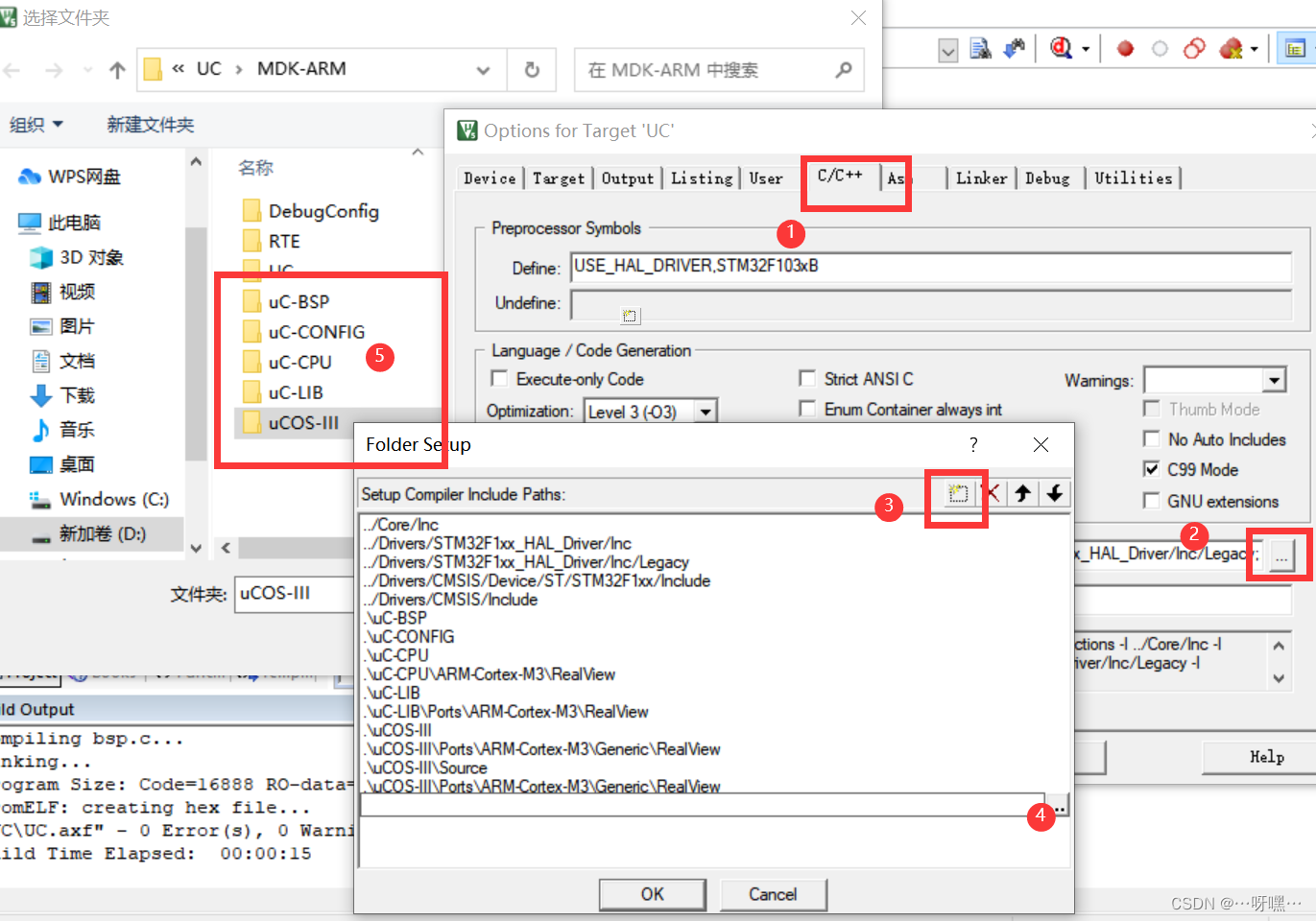The height and width of the screenshot is (921, 1316).
Task: Open recent locations dropdown chevron
Action: tap(87, 70)
